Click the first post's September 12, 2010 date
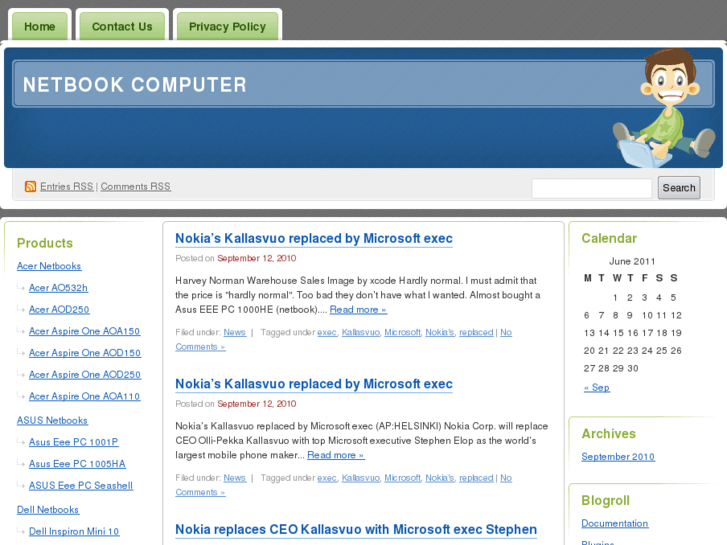 click(256, 258)
